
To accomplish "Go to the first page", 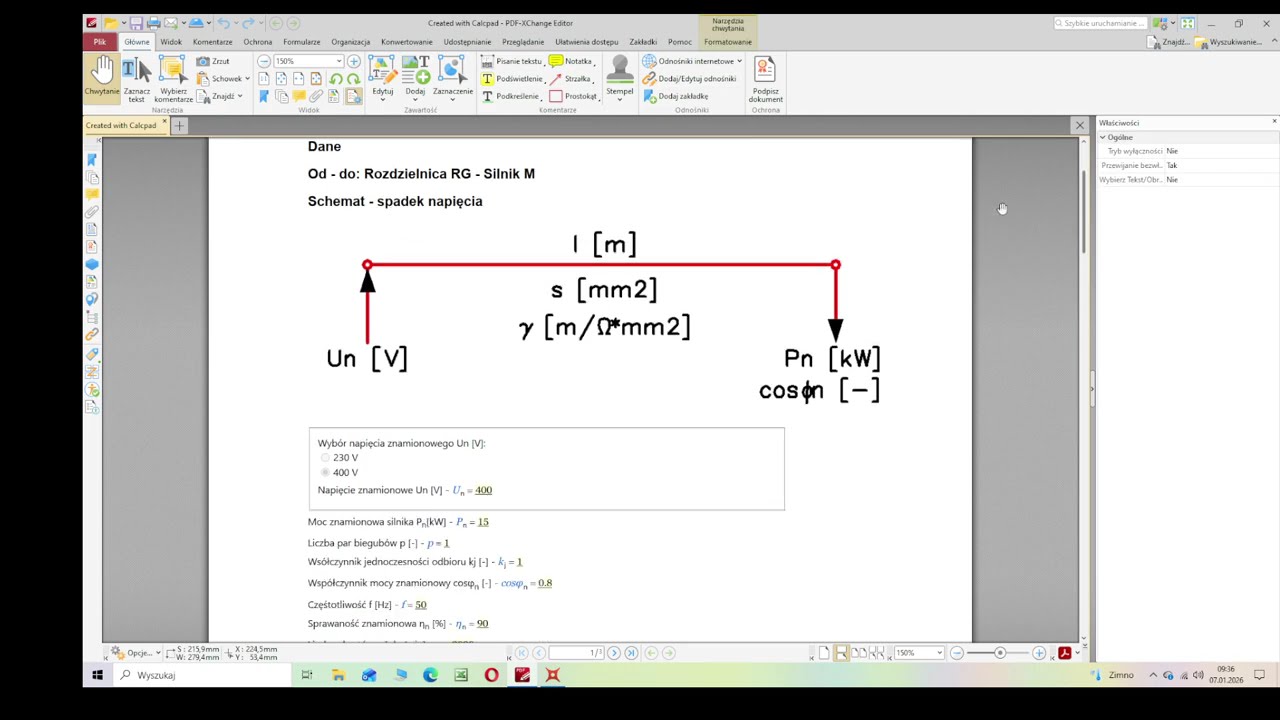I will (x=521, y=653).
